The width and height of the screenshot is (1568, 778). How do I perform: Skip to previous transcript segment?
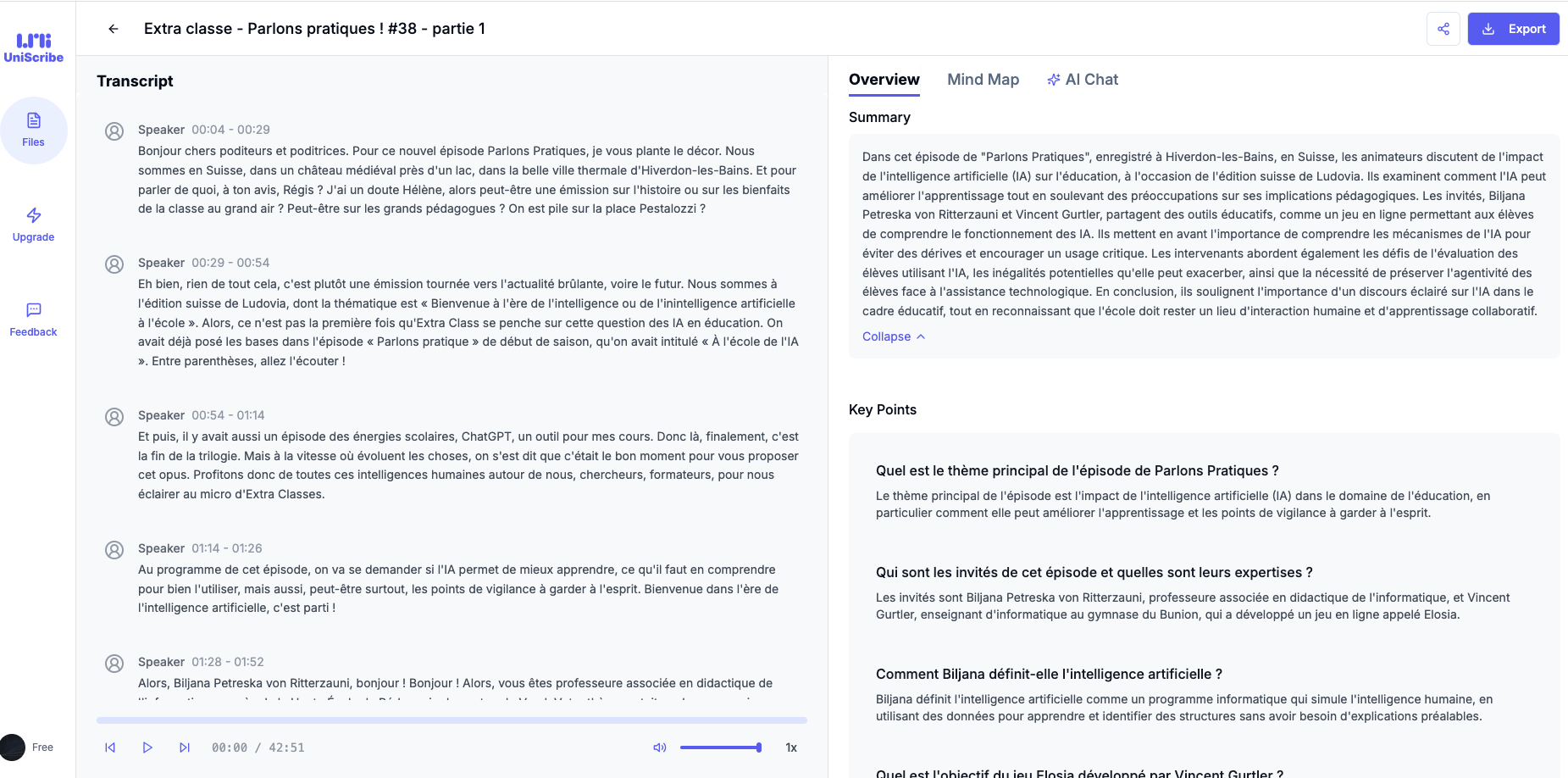click(x=110, y=747)
